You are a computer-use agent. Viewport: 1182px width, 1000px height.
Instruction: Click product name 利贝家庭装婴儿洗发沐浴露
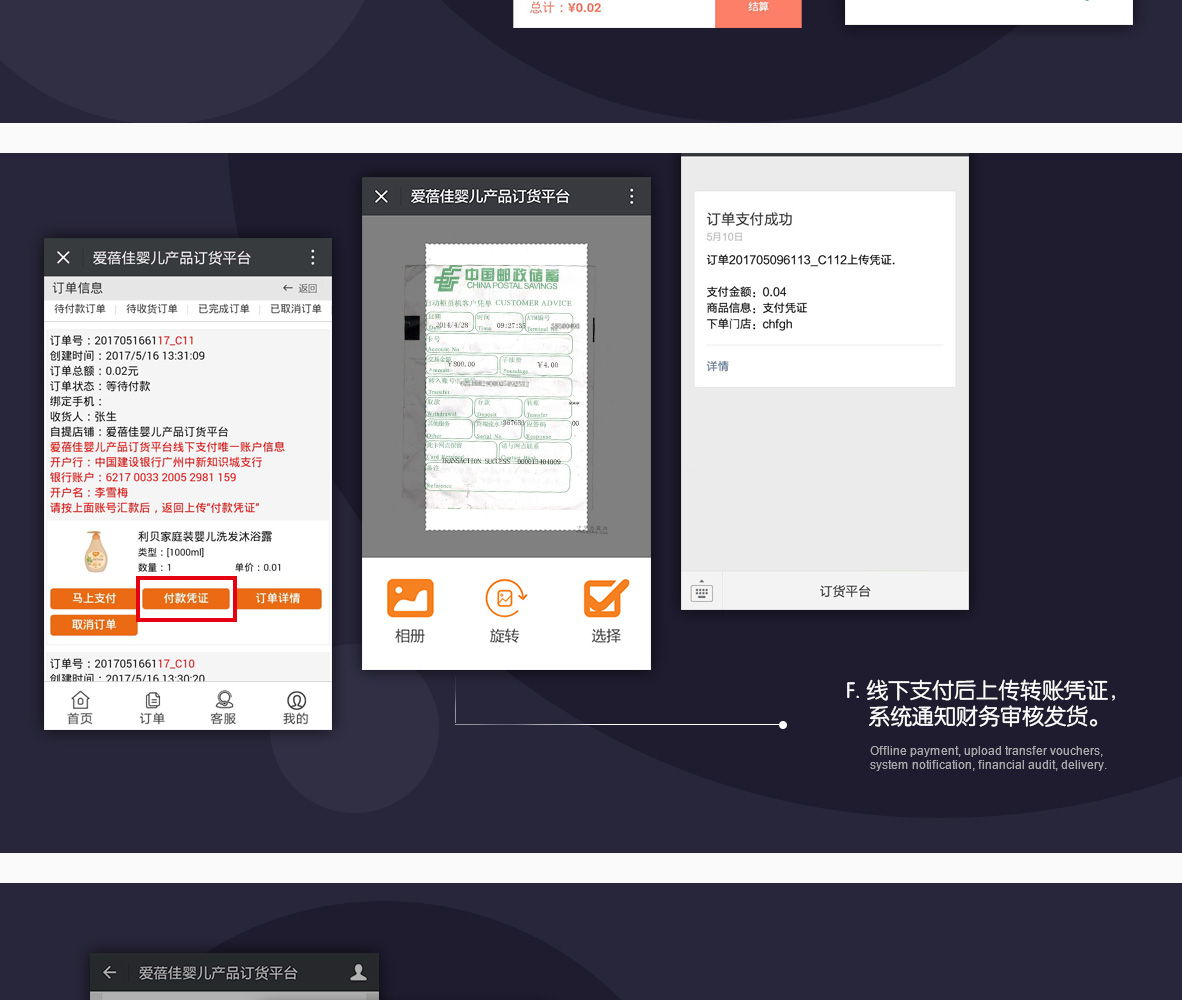pyautogui.click(x=205, y=537)
